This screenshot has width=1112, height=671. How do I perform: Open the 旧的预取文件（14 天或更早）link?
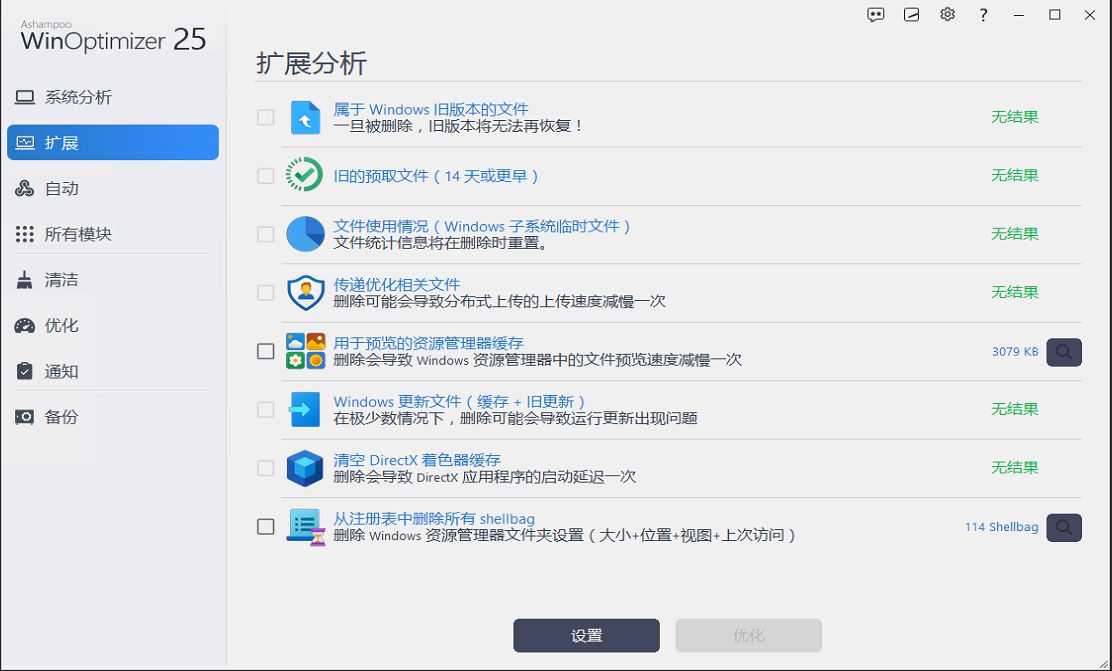(x=437, y=176)
